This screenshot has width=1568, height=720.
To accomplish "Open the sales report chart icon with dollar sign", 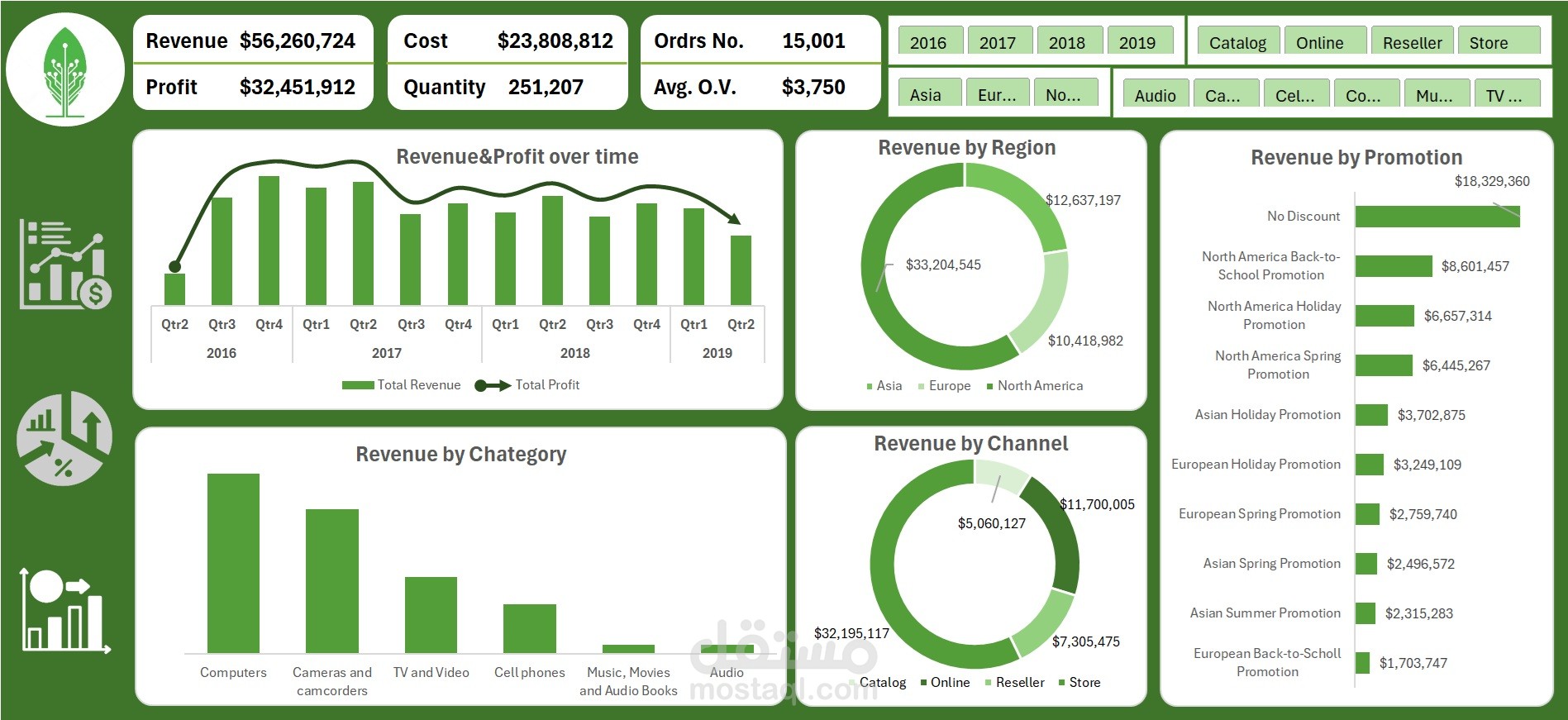I will tap(65, 264).
